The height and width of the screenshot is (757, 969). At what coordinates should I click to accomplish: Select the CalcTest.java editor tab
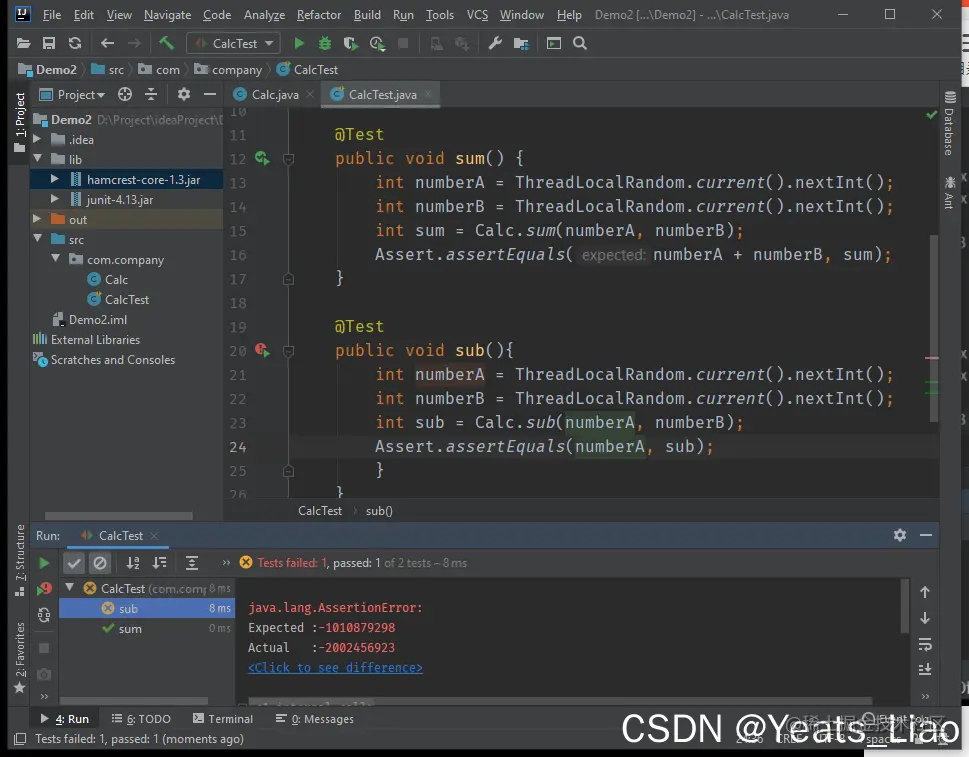coord(381,95)
